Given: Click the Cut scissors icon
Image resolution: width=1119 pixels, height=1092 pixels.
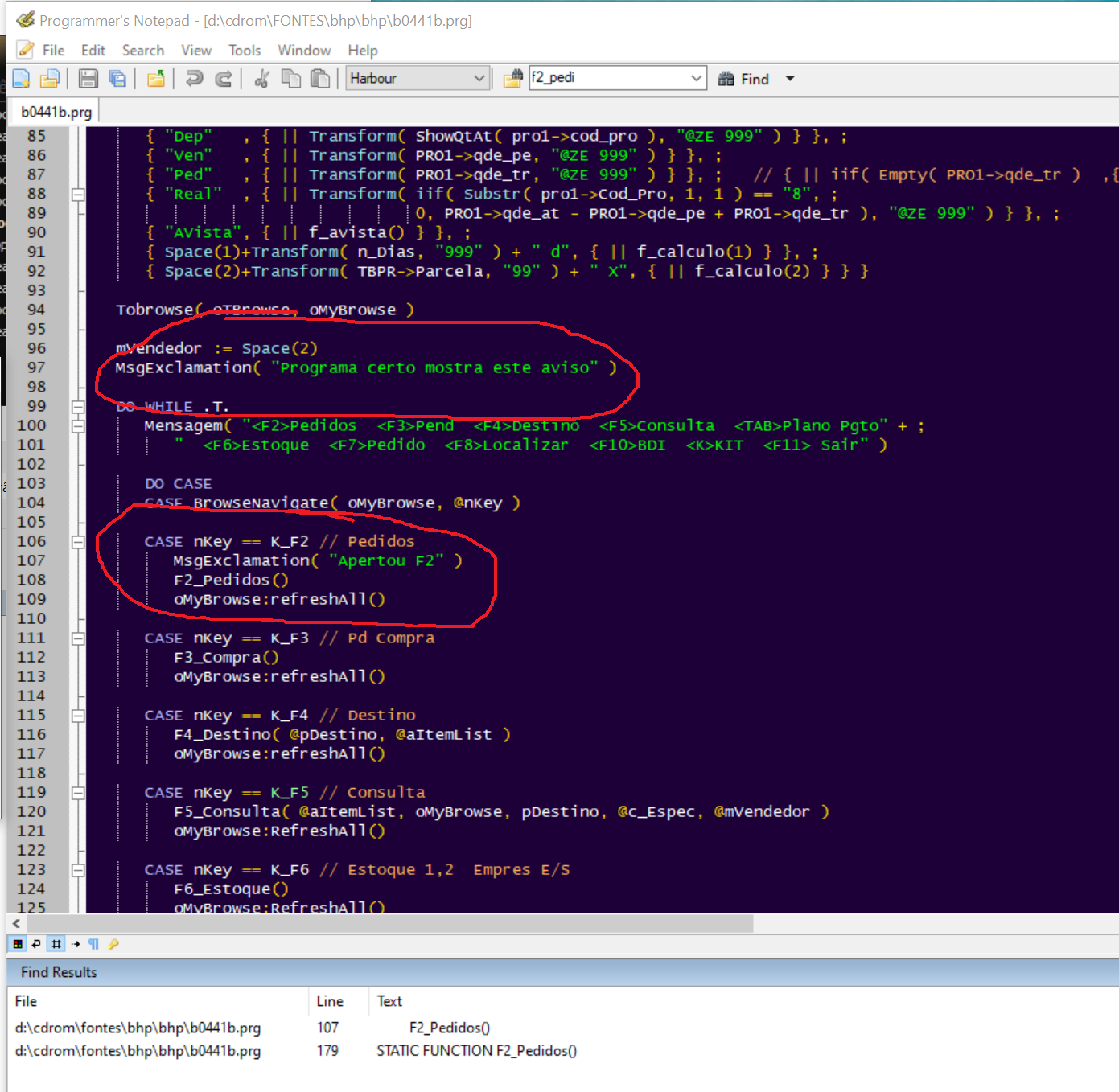Looking at the screenshot, I should click(261, 79).
